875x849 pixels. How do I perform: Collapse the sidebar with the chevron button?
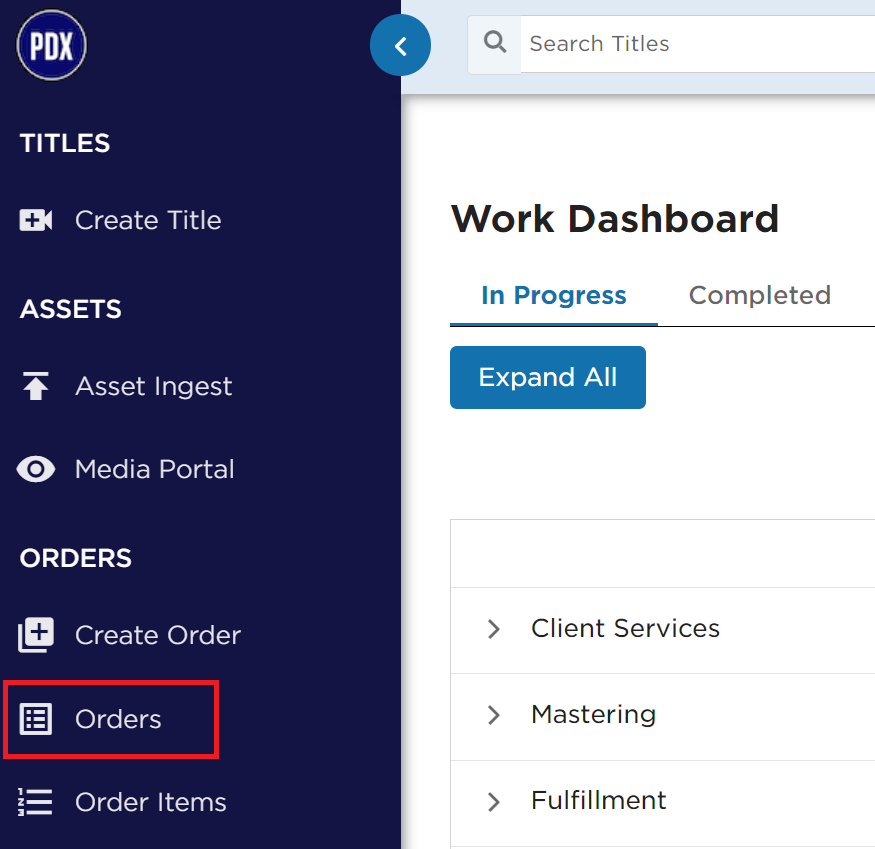pyautogui.click(x=400, y=45)
